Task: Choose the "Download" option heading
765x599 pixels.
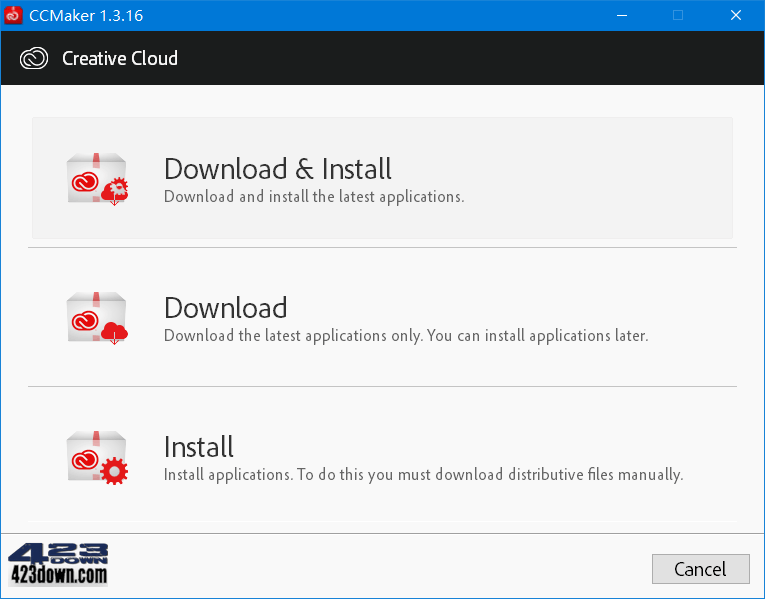Action: [225, 308]
